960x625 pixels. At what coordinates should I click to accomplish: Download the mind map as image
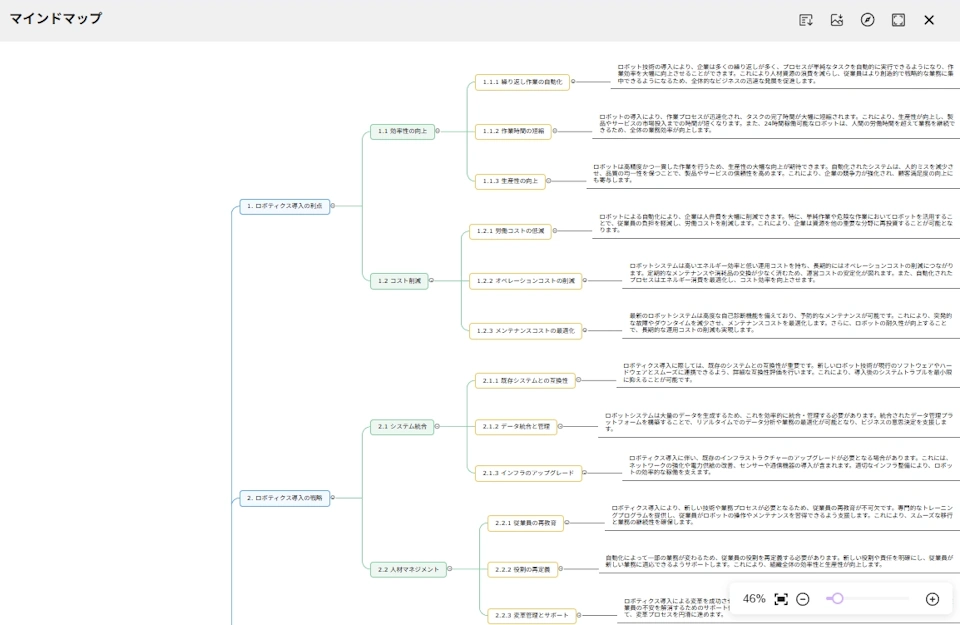click(x=837, y=20)
